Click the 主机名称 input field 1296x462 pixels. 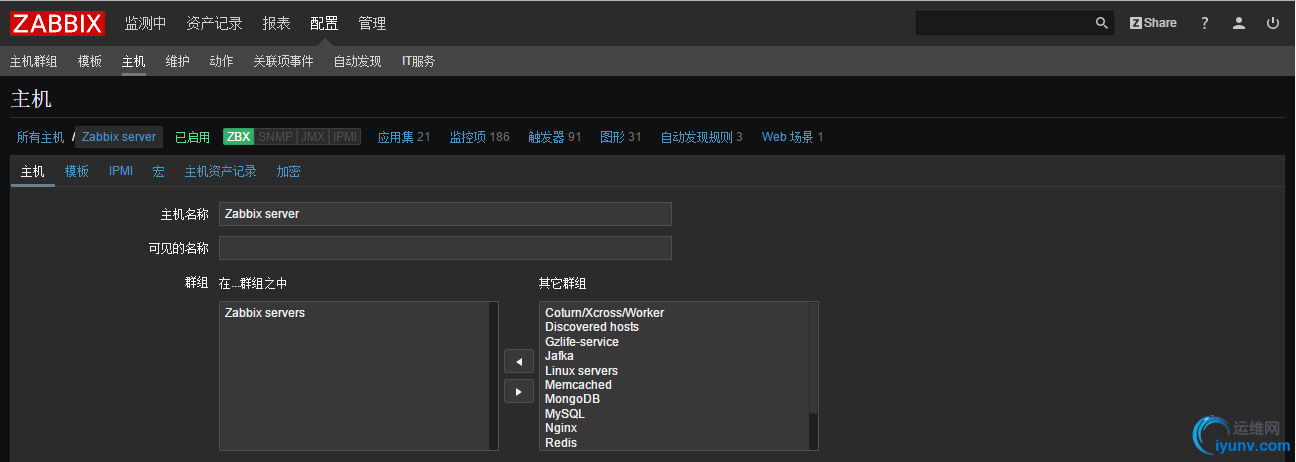click(445, 214)
